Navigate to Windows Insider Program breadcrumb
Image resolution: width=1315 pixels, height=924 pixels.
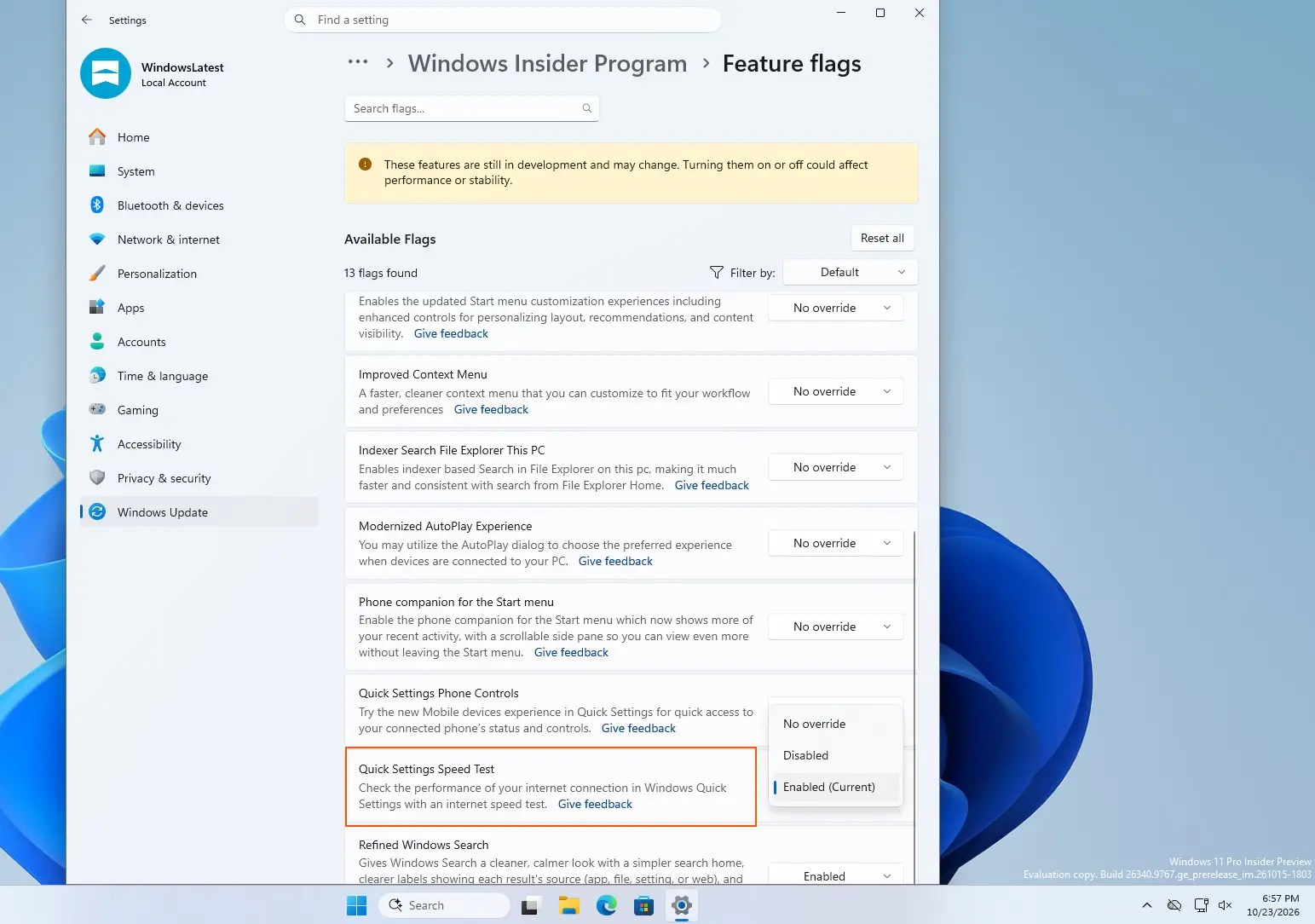tap(547, 63)
